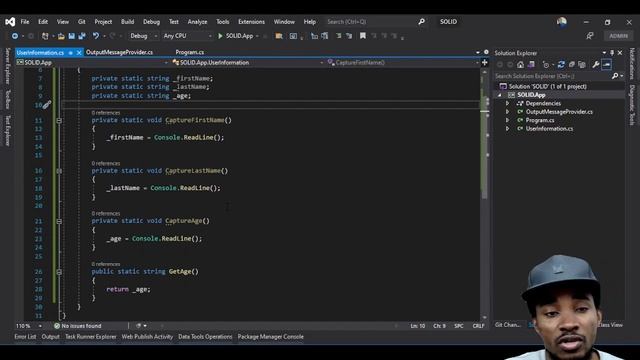Click the screwdriver quick actions icon on line 10
640x360 pixels.
point(47,105)
